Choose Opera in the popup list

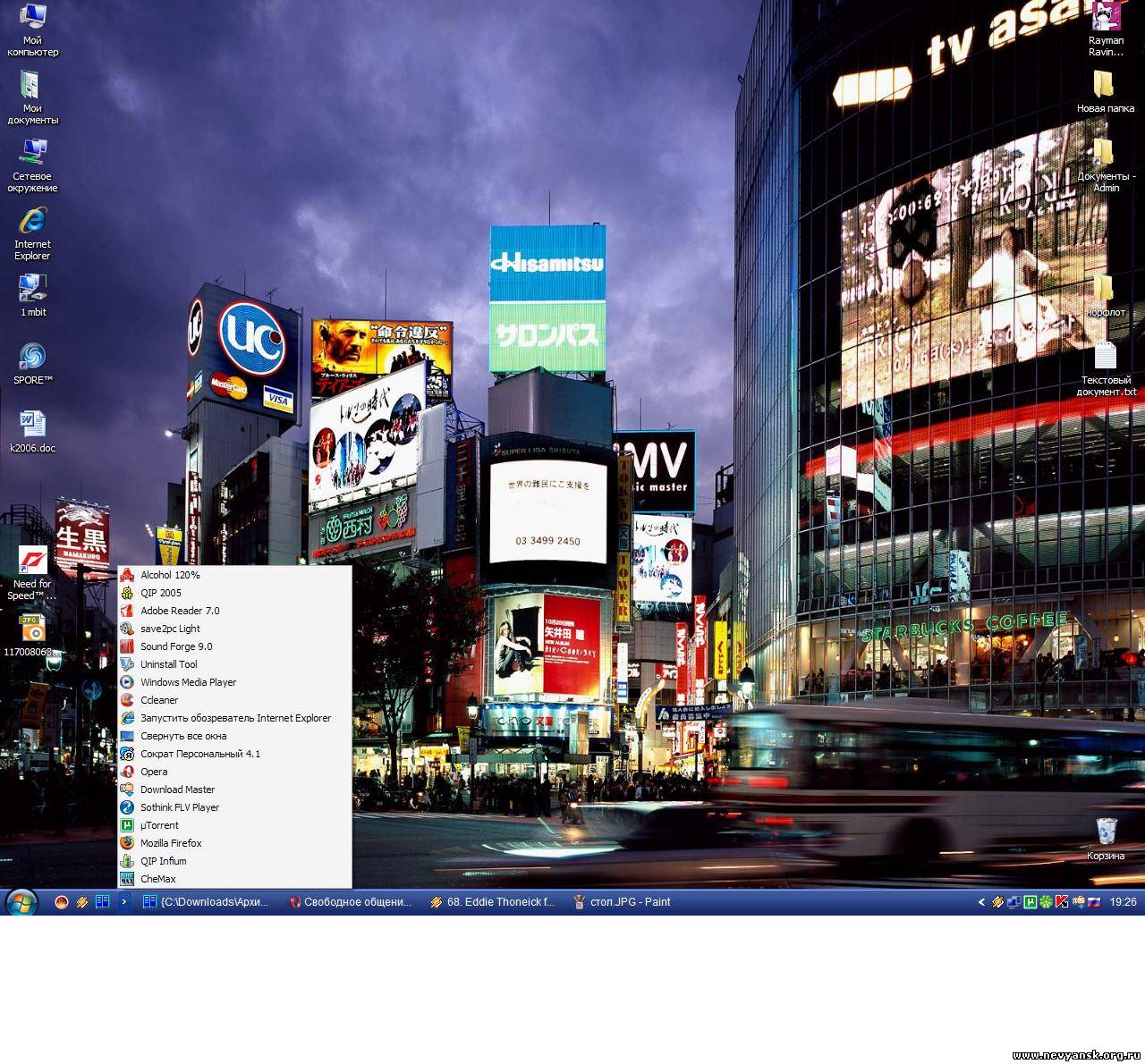[x=234, y=772]
